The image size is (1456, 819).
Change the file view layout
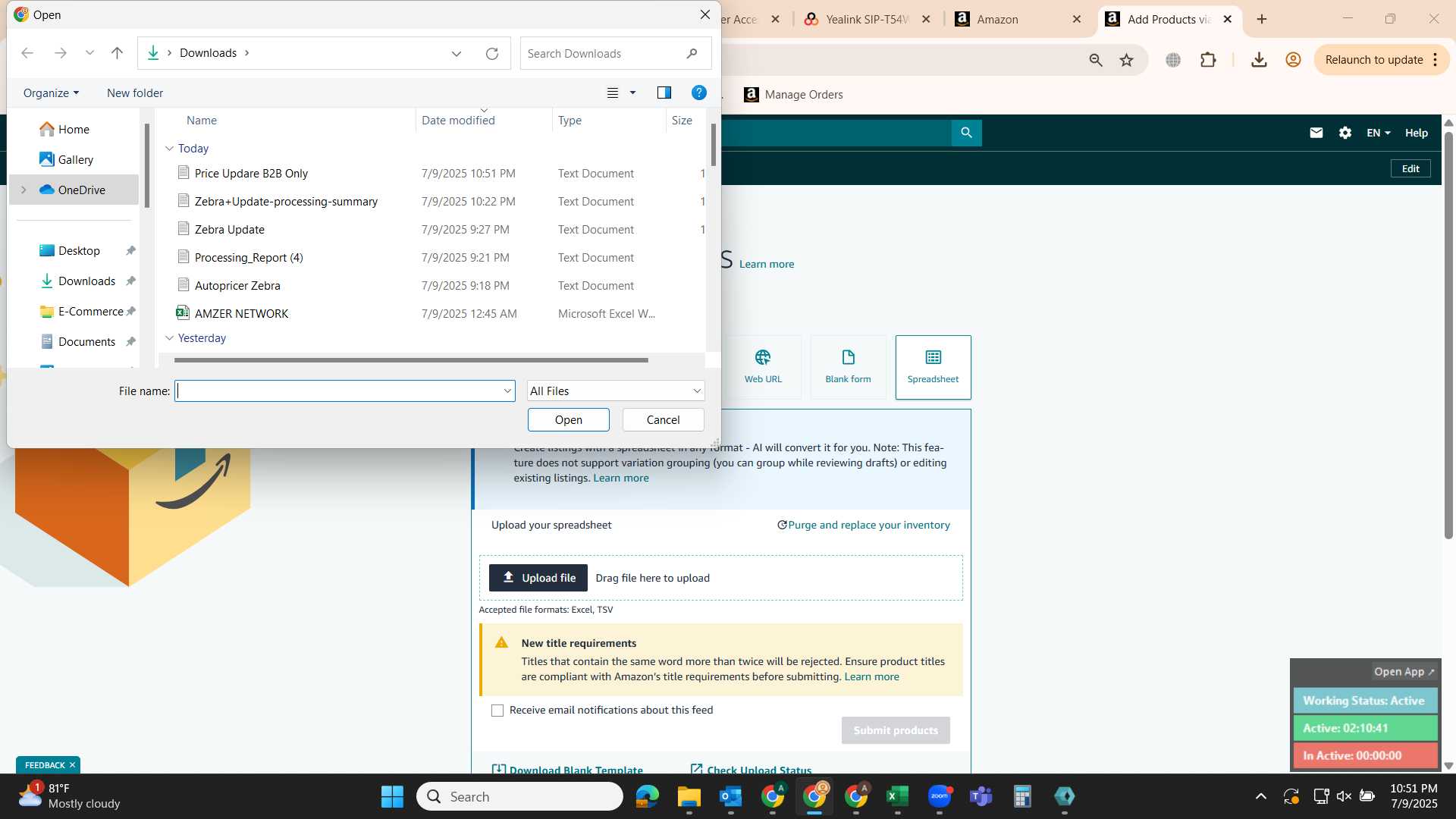pos(613,93)
